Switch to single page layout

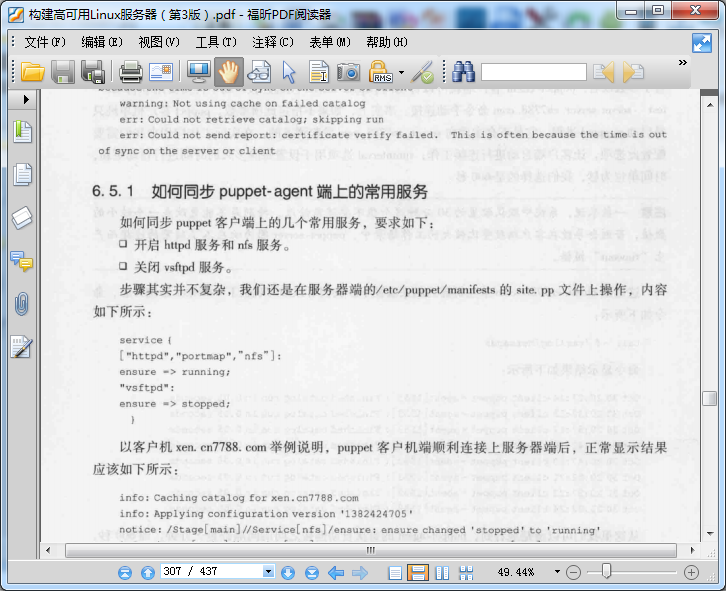coord(395,573)
